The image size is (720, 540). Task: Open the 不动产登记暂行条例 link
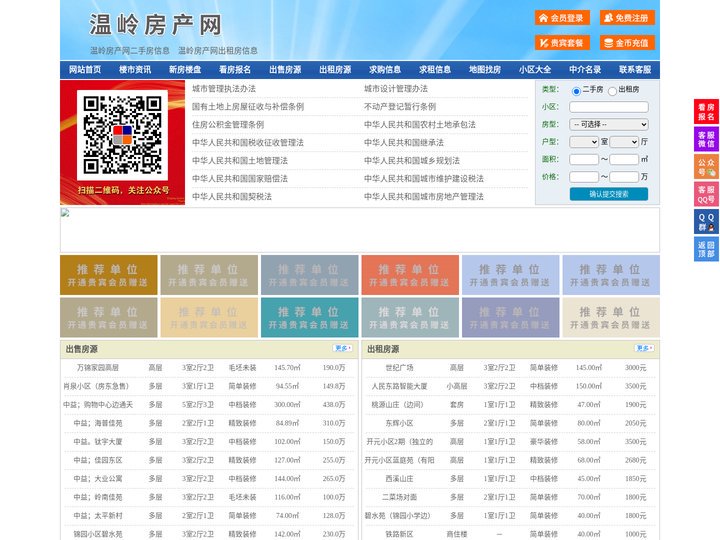400,107
